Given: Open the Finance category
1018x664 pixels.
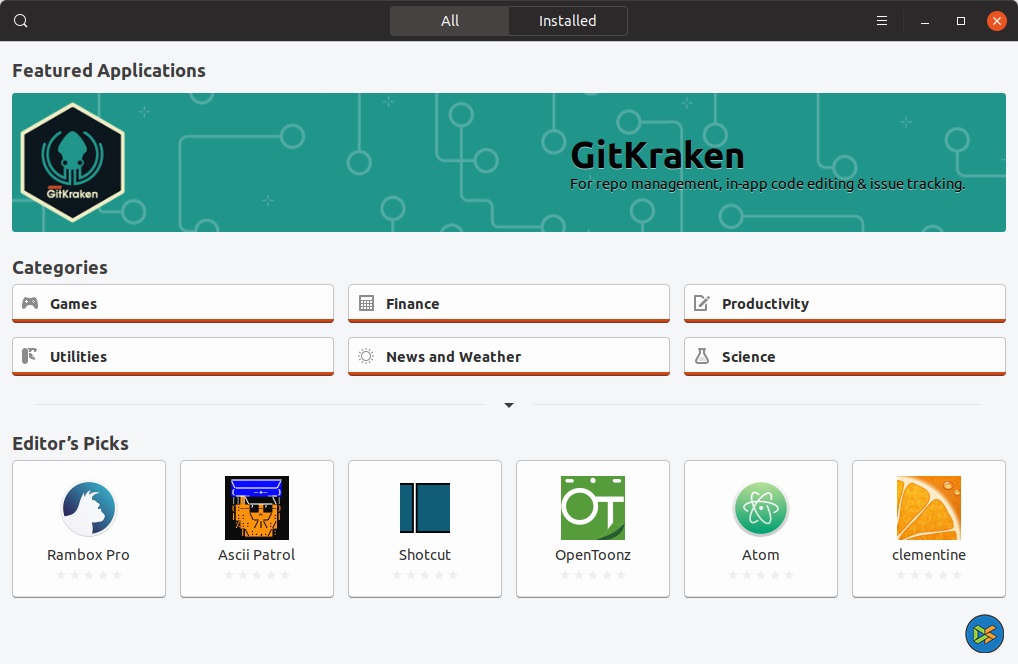Looking at the screenshot, I should 509,303.
